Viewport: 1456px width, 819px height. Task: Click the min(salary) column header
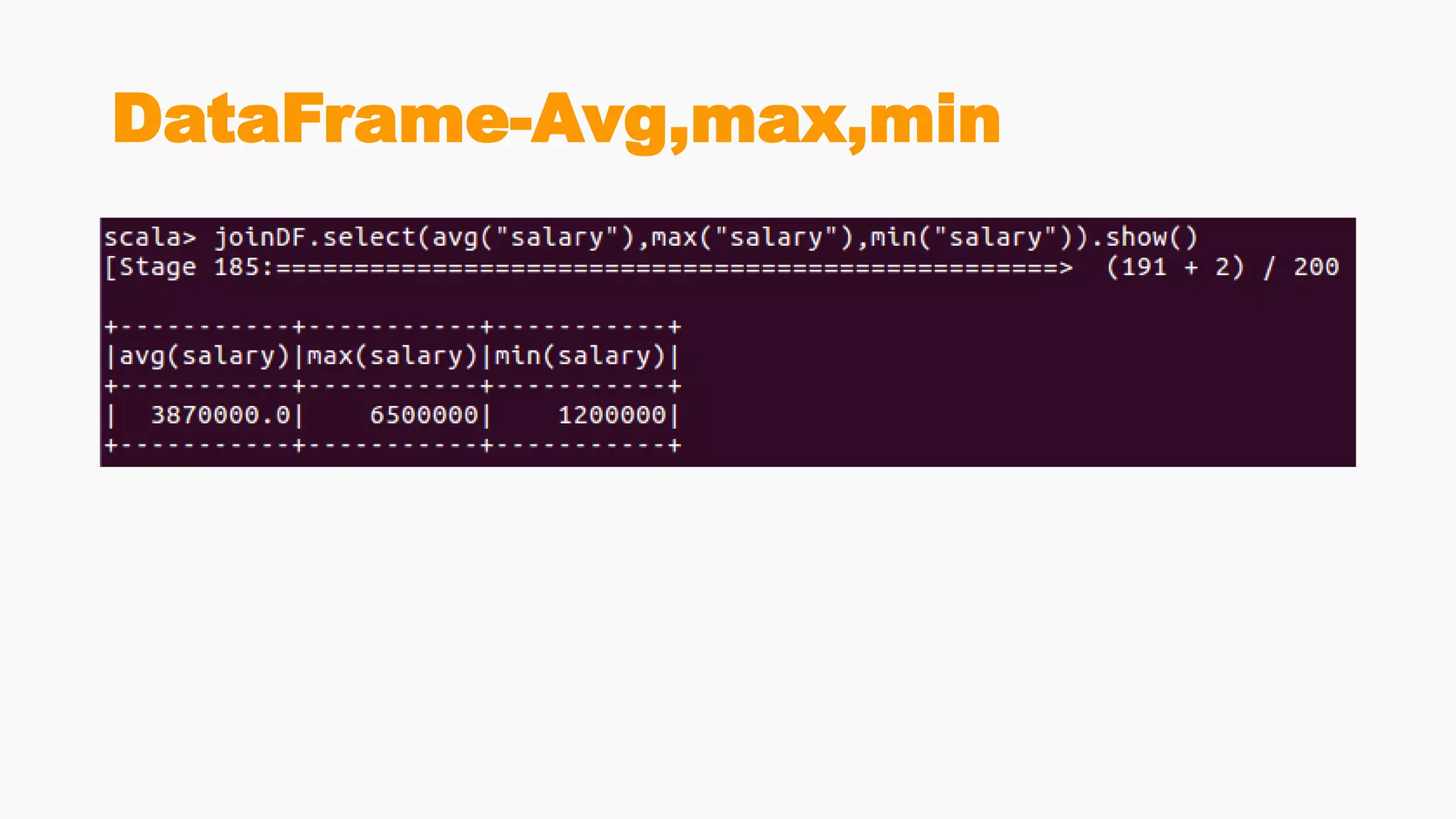[x=579, y=355]
